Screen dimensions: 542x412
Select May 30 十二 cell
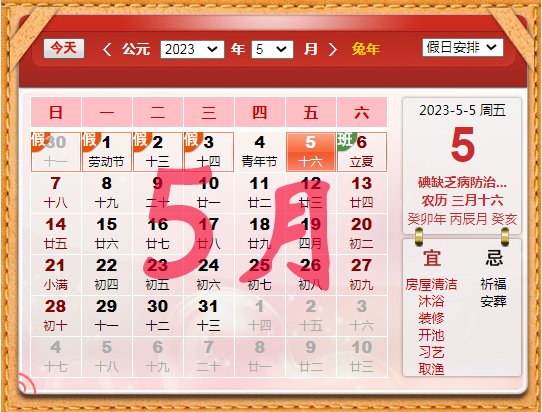[x=158, y=316]
